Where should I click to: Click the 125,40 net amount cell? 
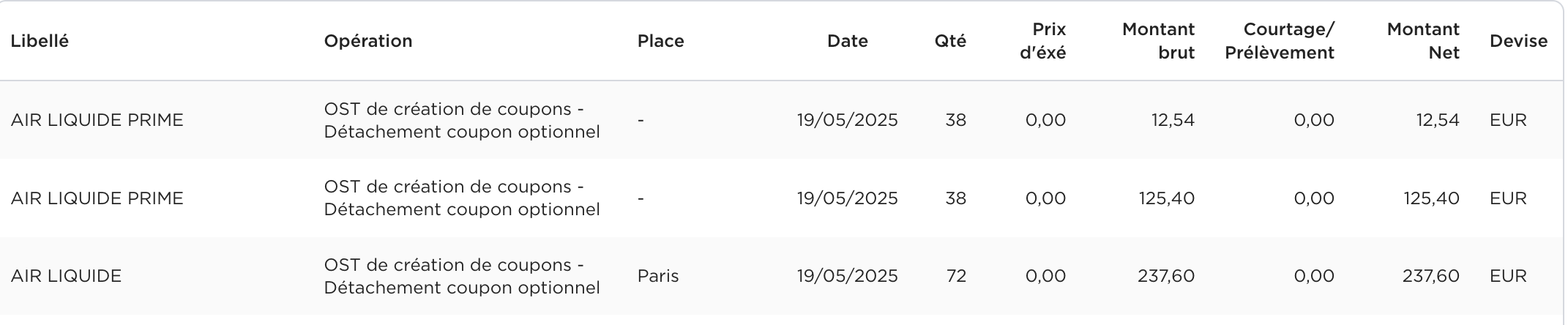pos(1431,198)
